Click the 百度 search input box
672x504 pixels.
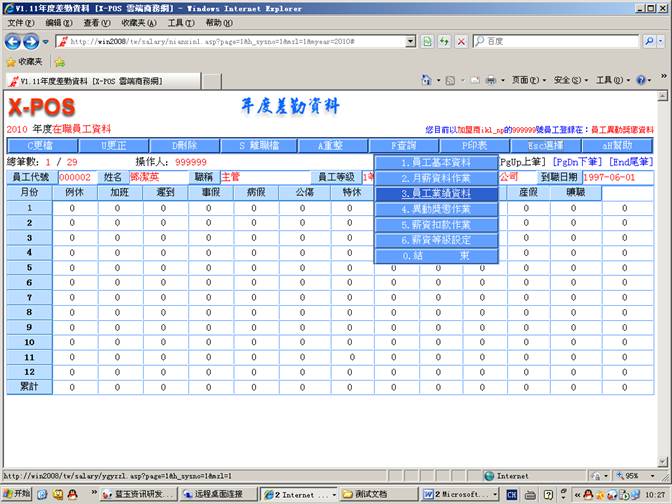pos(560,41)
